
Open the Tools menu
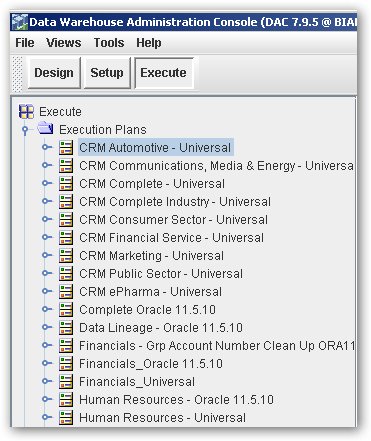pos(109,43)
